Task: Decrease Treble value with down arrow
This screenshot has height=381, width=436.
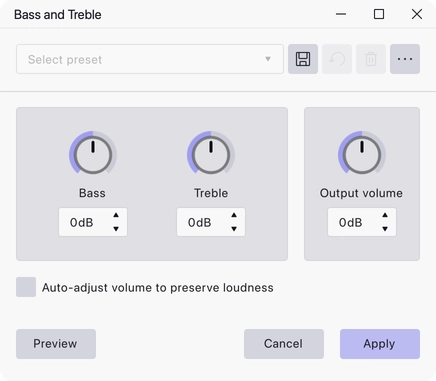Action: click(x=234, y=229)
